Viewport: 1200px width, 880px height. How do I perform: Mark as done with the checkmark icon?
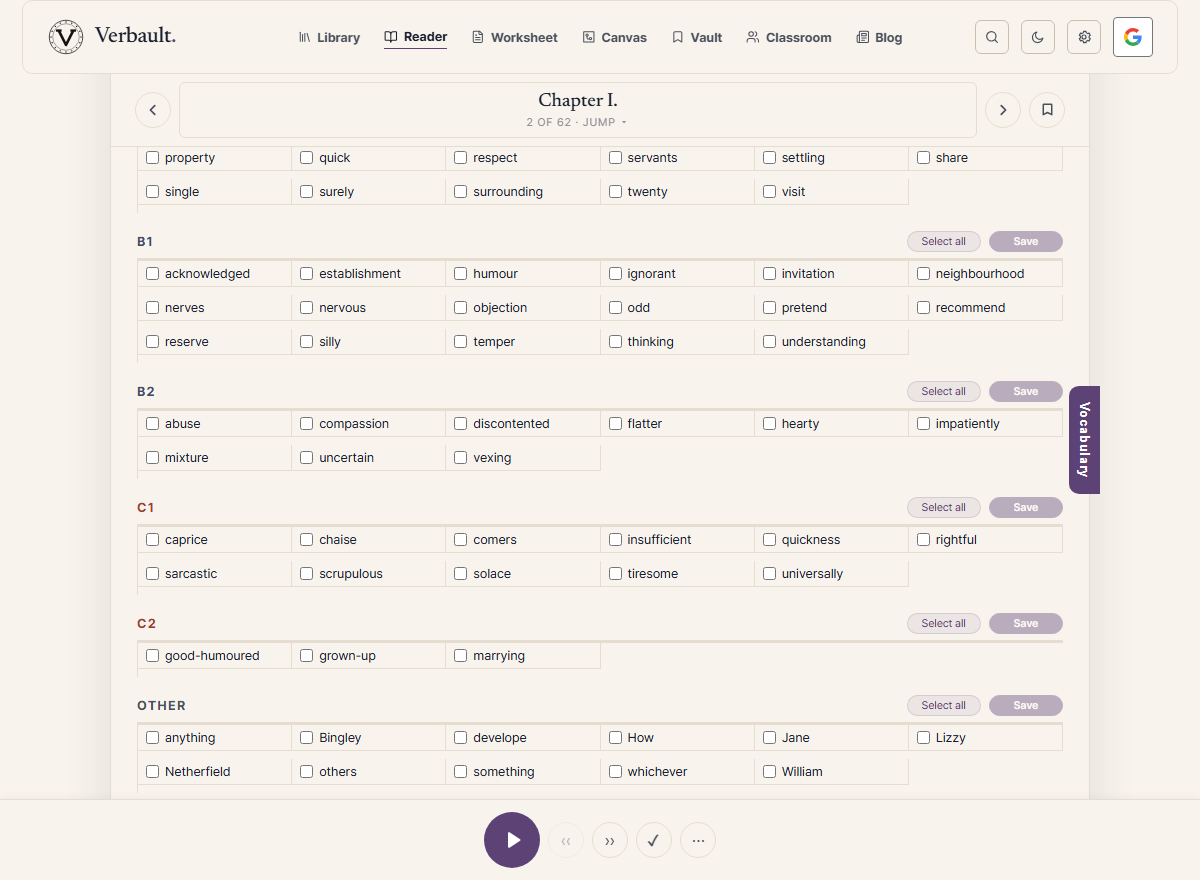pos(654,840)
